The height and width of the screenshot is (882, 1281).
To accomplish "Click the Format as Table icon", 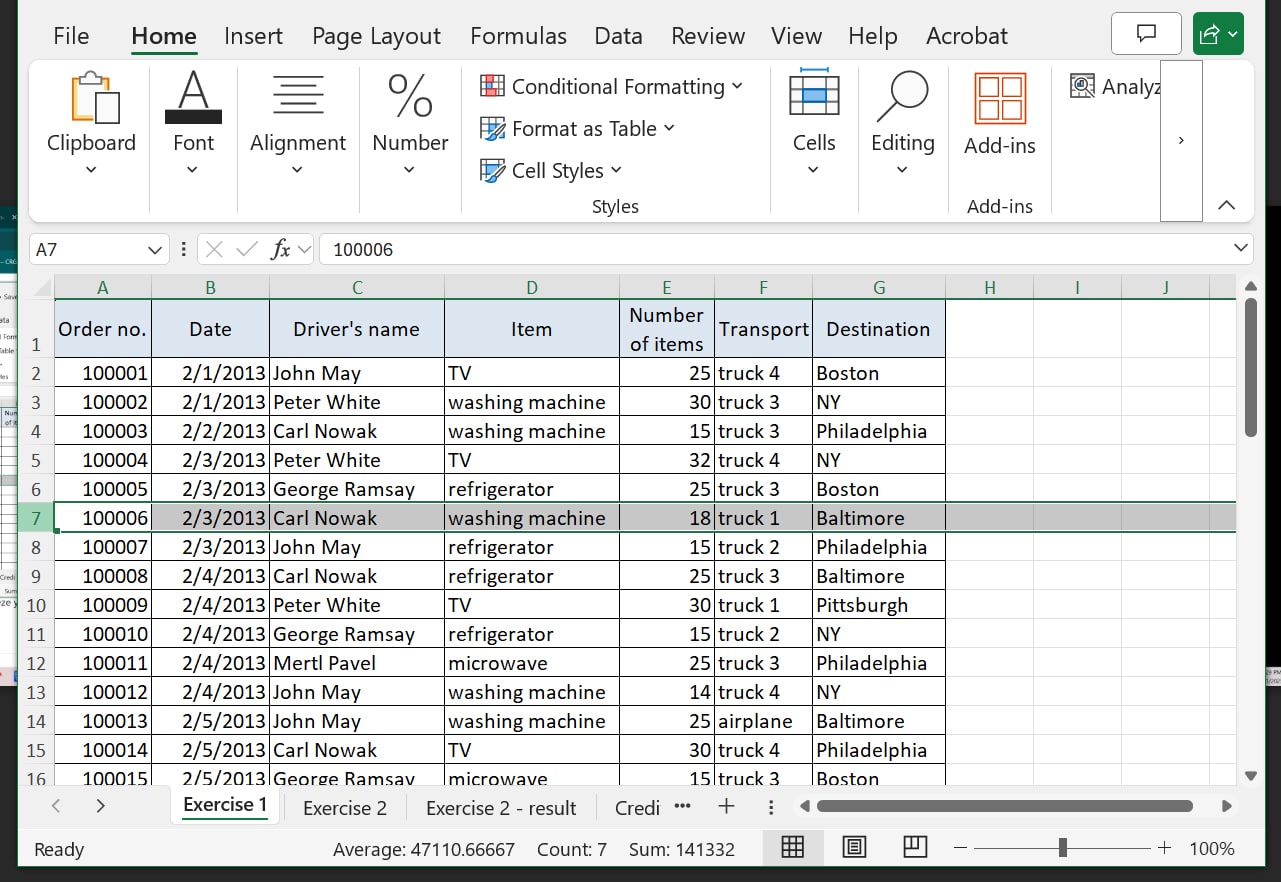I will click(x=493, y=128).
